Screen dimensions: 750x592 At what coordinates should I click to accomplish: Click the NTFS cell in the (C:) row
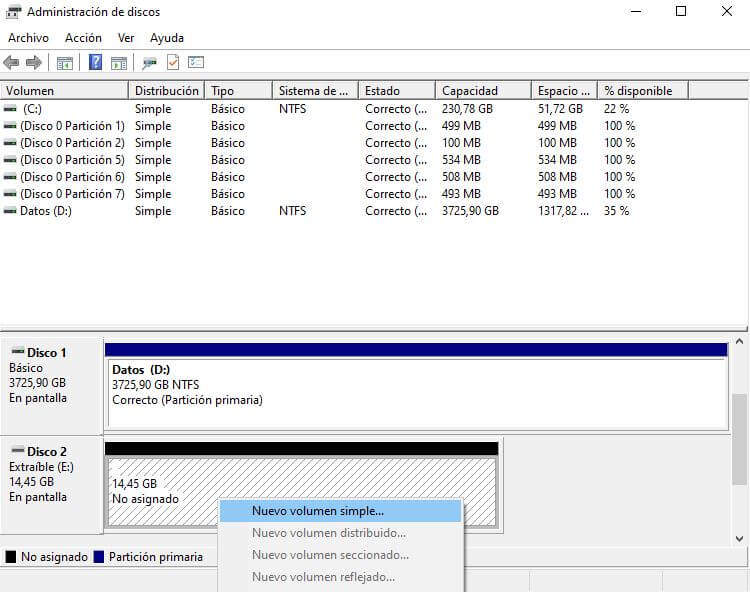tap(293, 109)
